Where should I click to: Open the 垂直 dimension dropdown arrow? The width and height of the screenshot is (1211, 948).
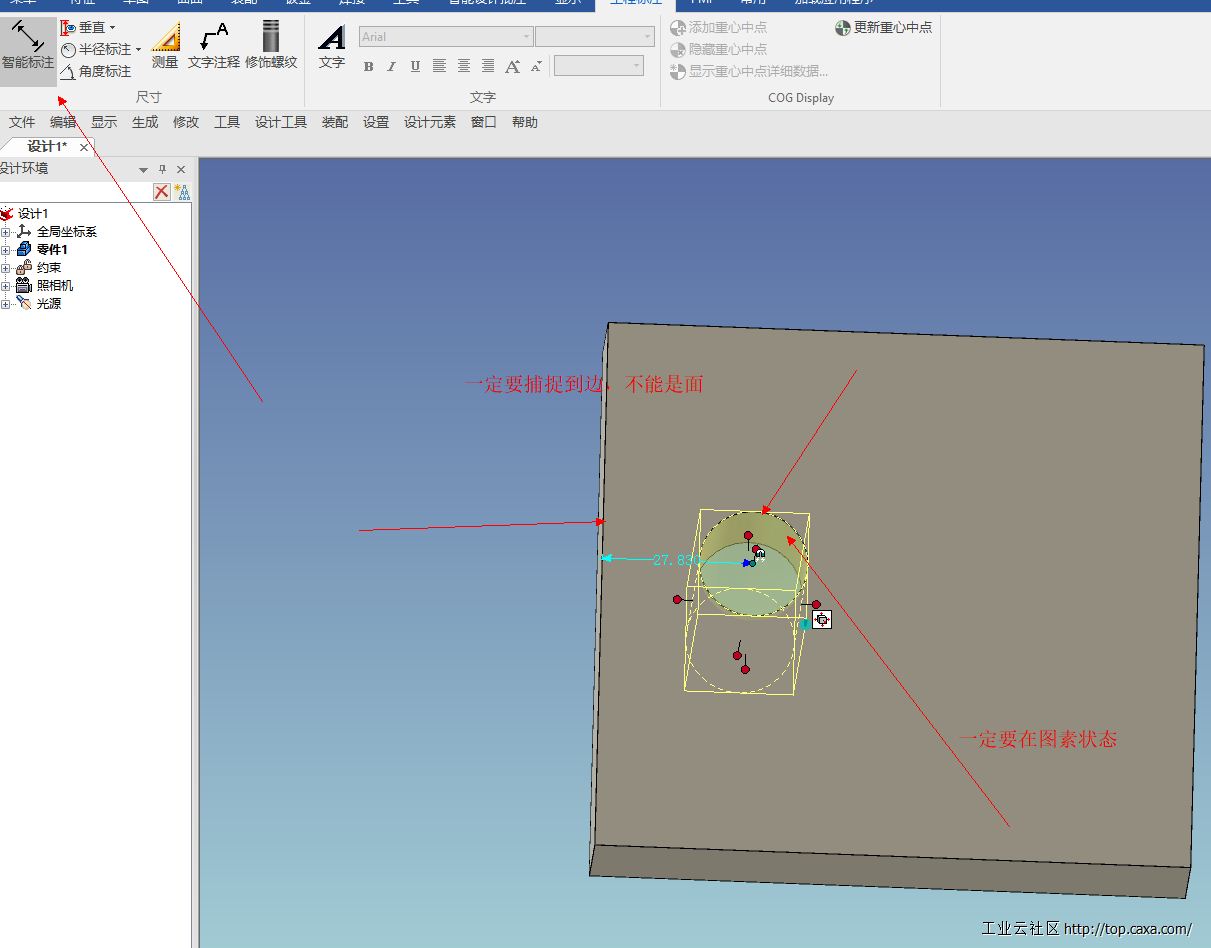point(112,28)
